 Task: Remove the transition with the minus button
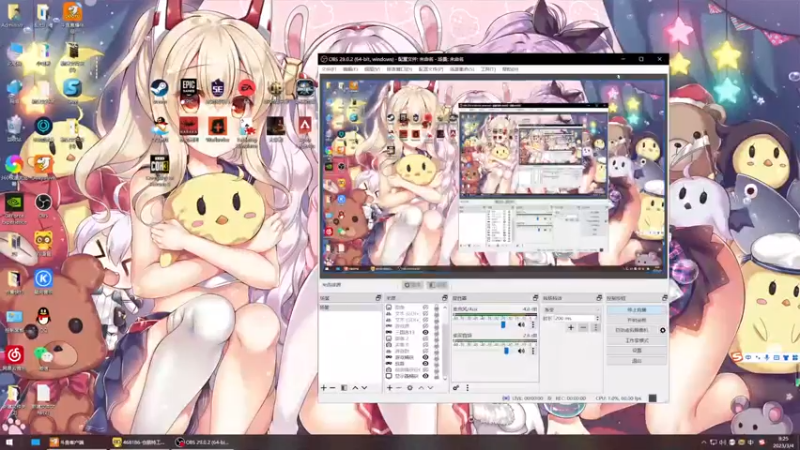[x=583, y=328]
